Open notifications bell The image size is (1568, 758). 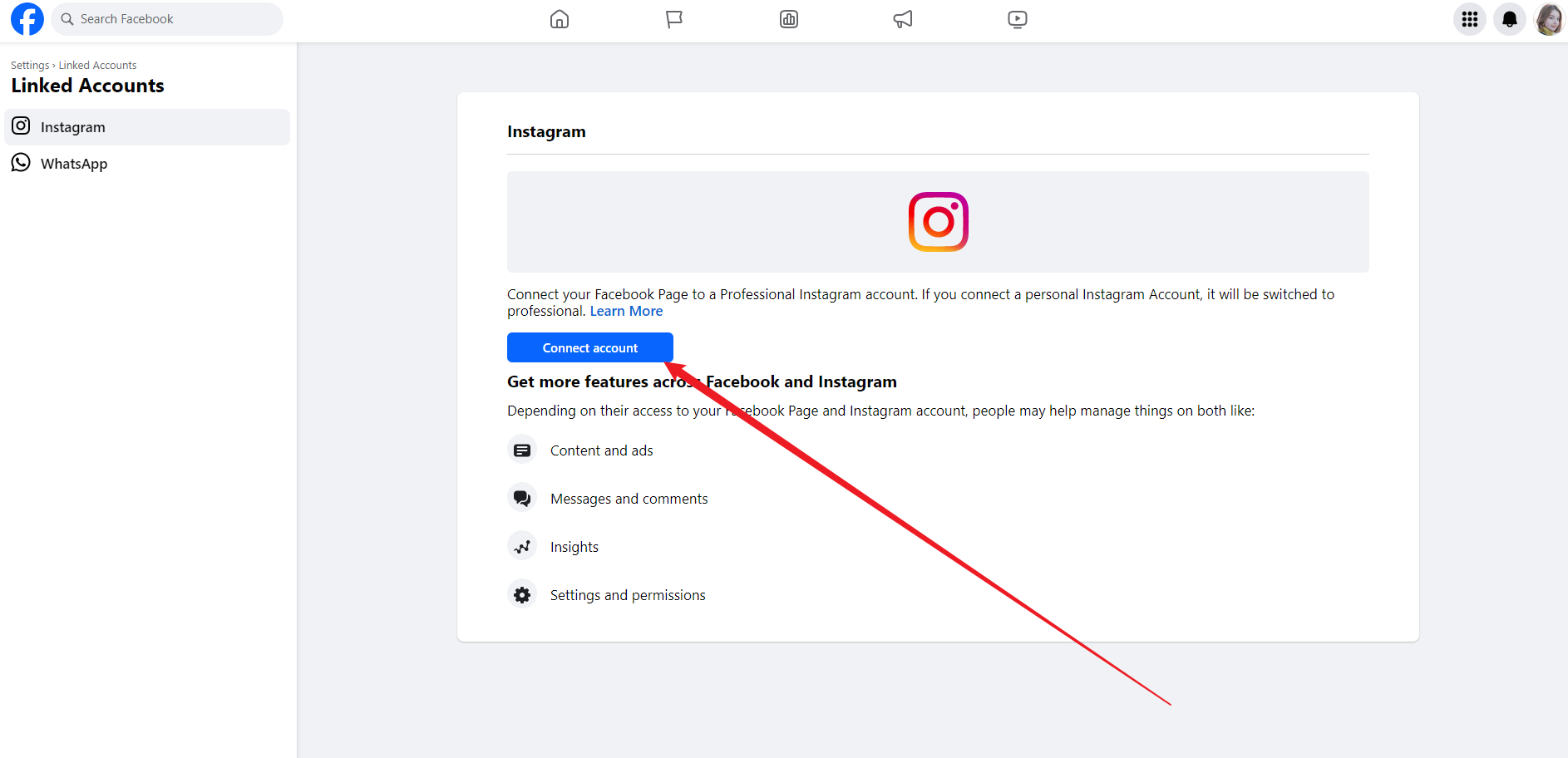[x=1510, y=19]
